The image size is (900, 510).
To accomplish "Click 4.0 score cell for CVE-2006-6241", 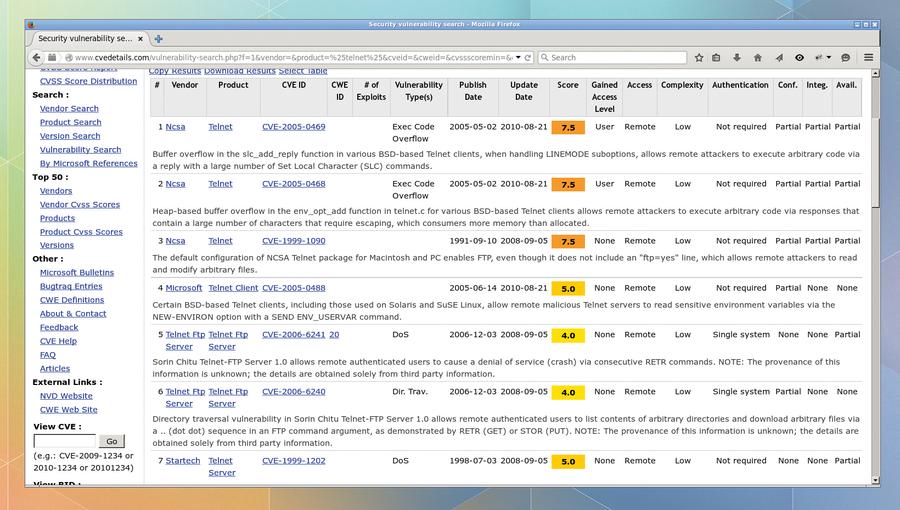I will click(x=568, y=336).
